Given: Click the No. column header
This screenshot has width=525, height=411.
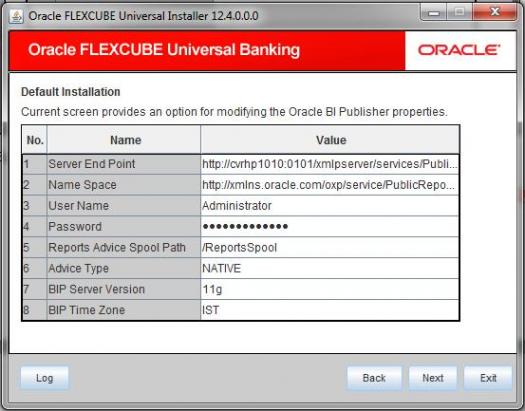Looking at the screenshot, I should [35, 140].
